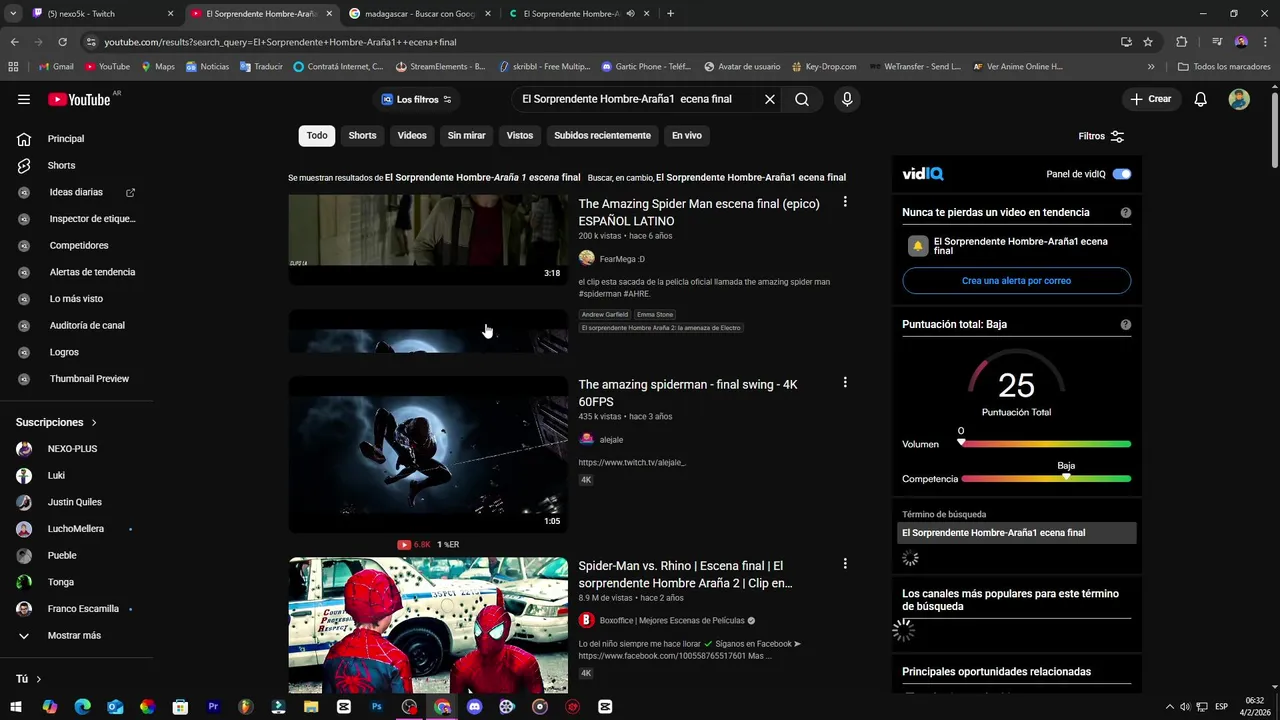
Task: Open the YouTube hamburger guide menu
Action: pos(23,99)
